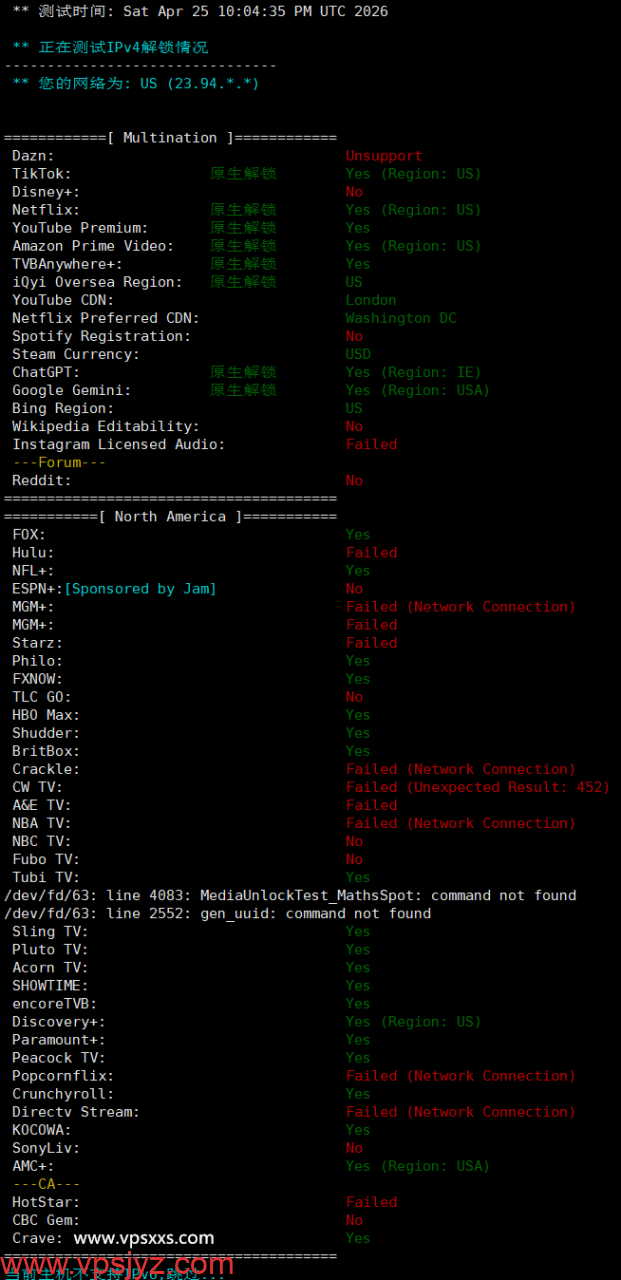Select "Yes (Region: IE)" in the ChatGPT row
This screenshot has width=621, height=1280.
(414, 372)
